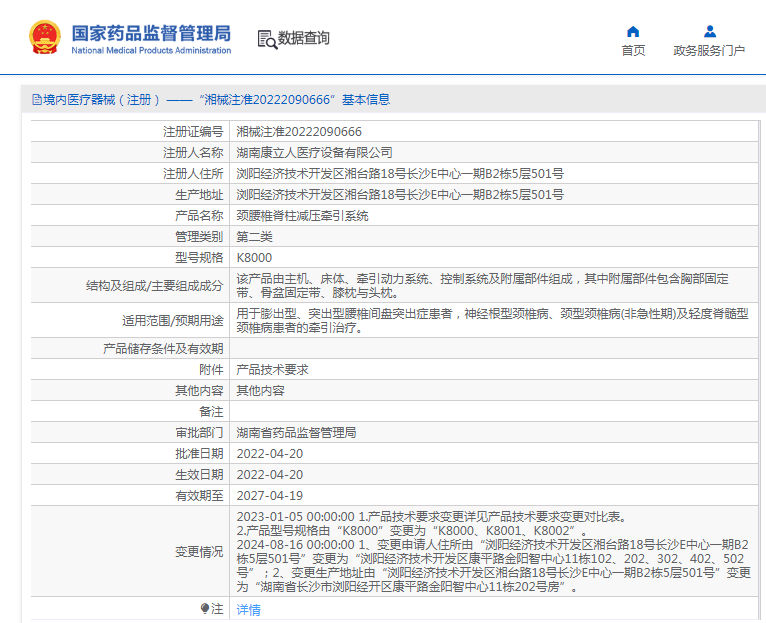Click the 首页 house icon

pos(633,31)
